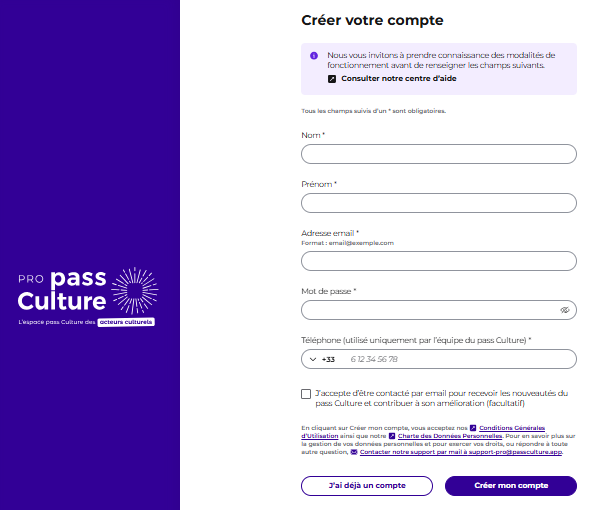Image resolution: width=590 pixels, height=510 pixels.
Task: Click into the phone number field
Action: (459, 359)
